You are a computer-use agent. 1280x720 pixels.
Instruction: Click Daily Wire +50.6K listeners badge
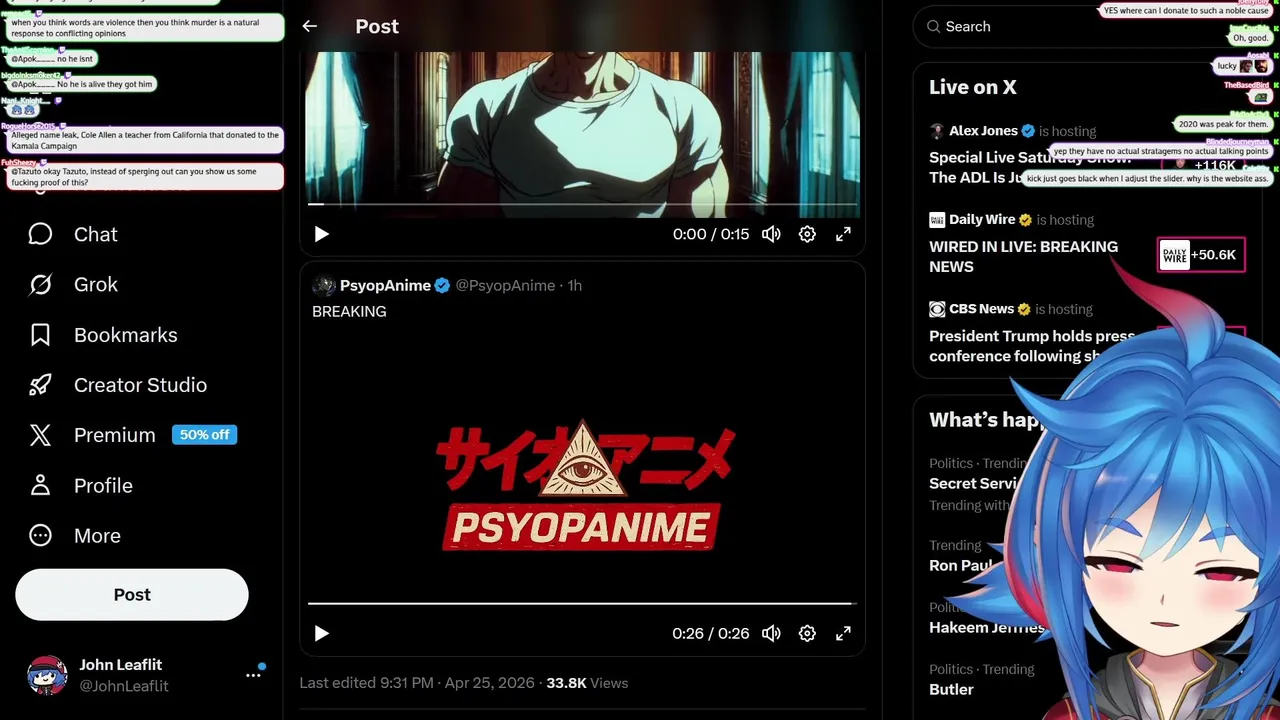(x=1201, y=255)
